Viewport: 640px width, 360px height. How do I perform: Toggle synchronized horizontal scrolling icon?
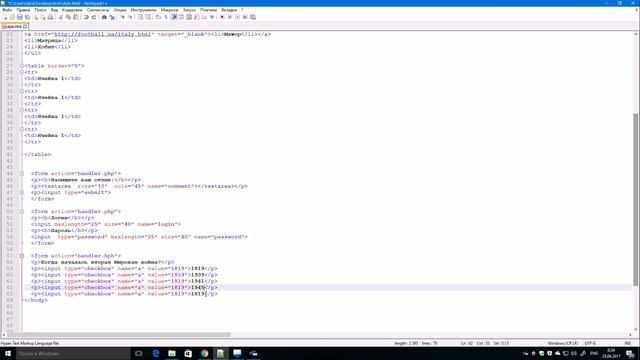click(148, 17)
